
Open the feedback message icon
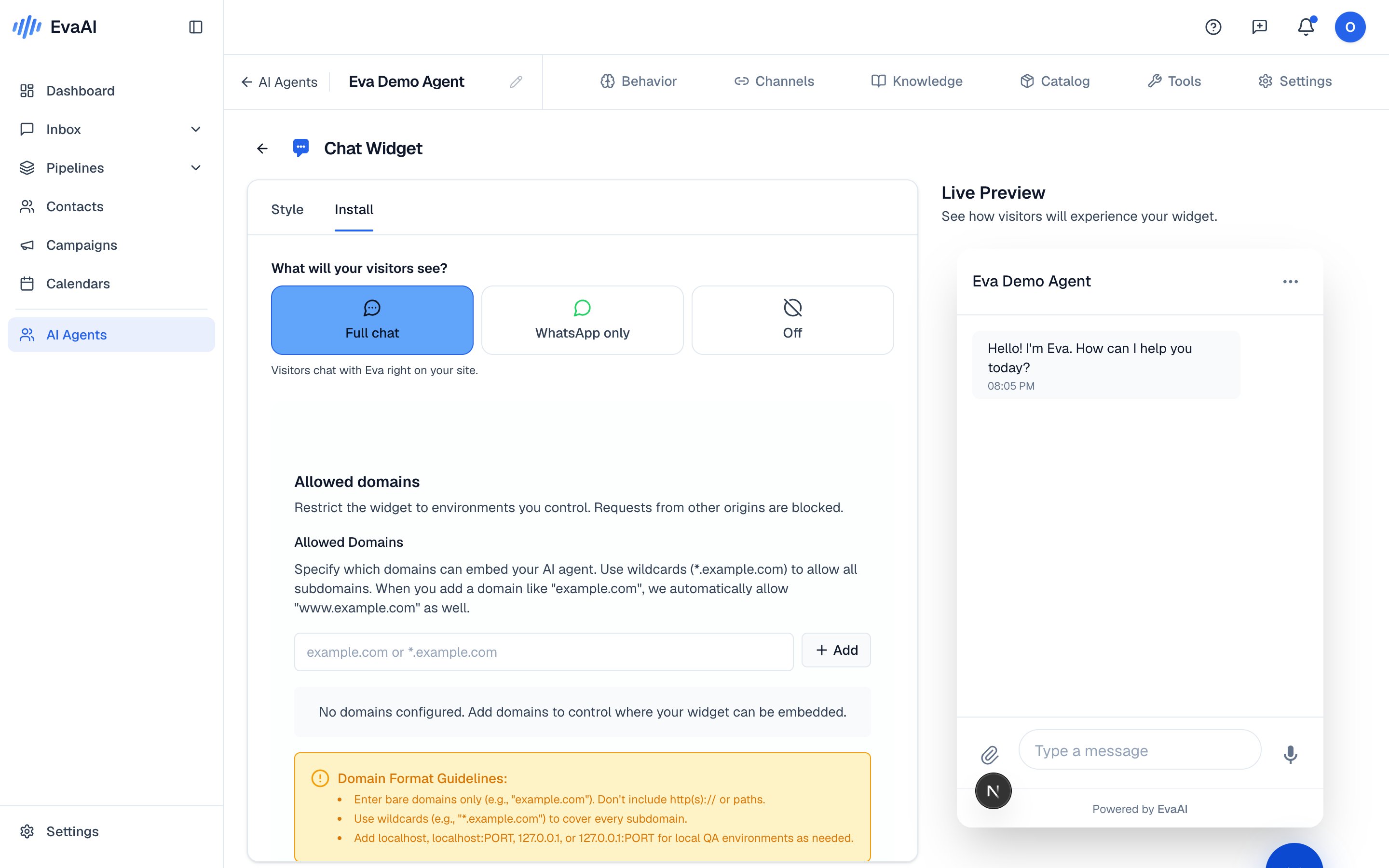tap(1259, 27)
